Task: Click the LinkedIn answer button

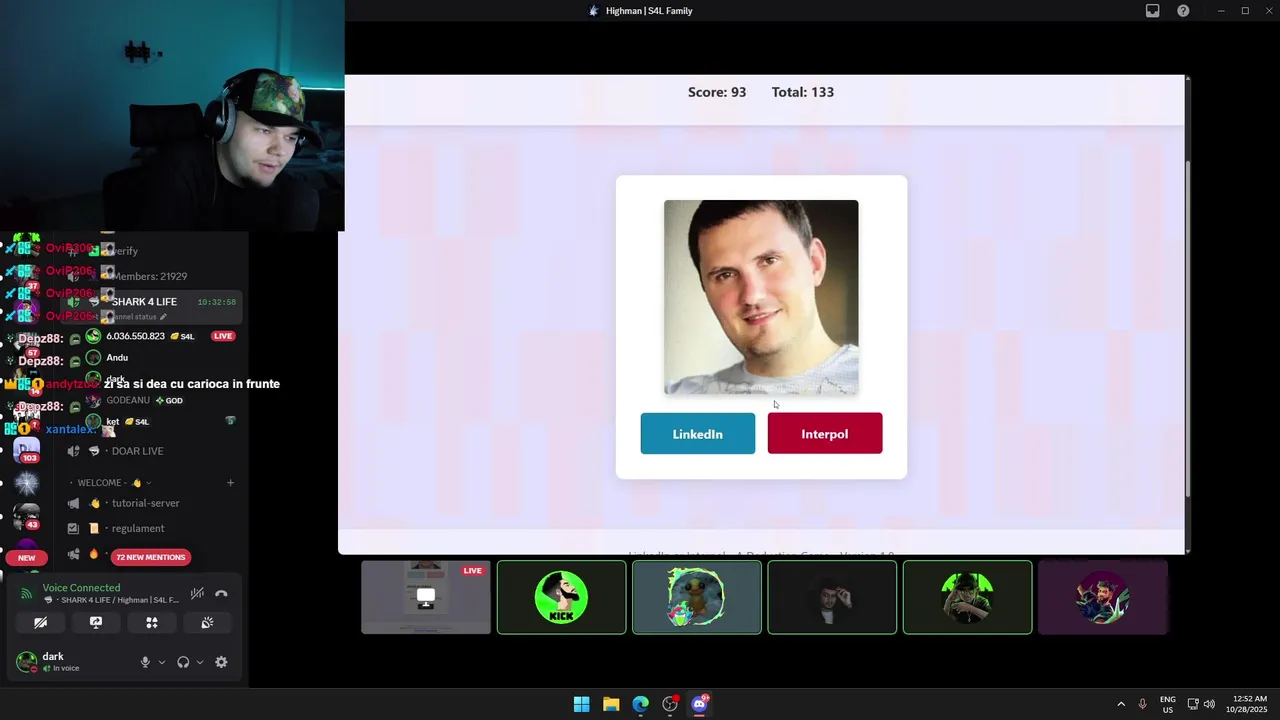Action: coord(697,434)
